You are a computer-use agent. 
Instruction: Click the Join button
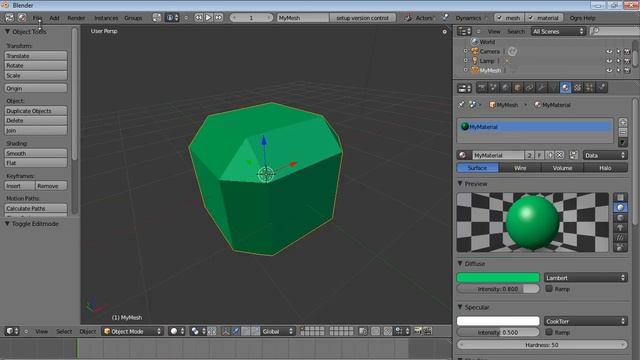click(36, 131)
